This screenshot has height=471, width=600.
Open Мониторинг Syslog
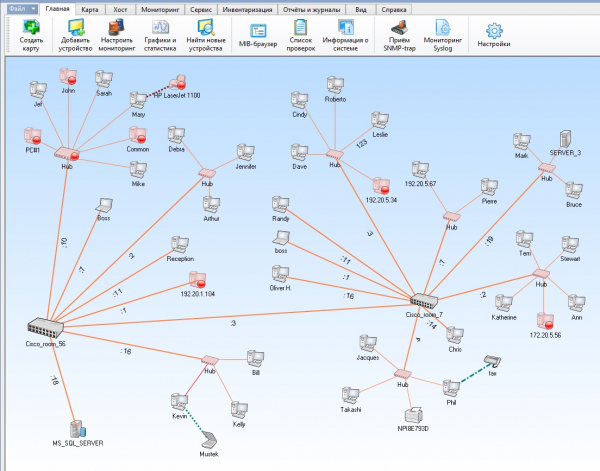click(443, 30)
